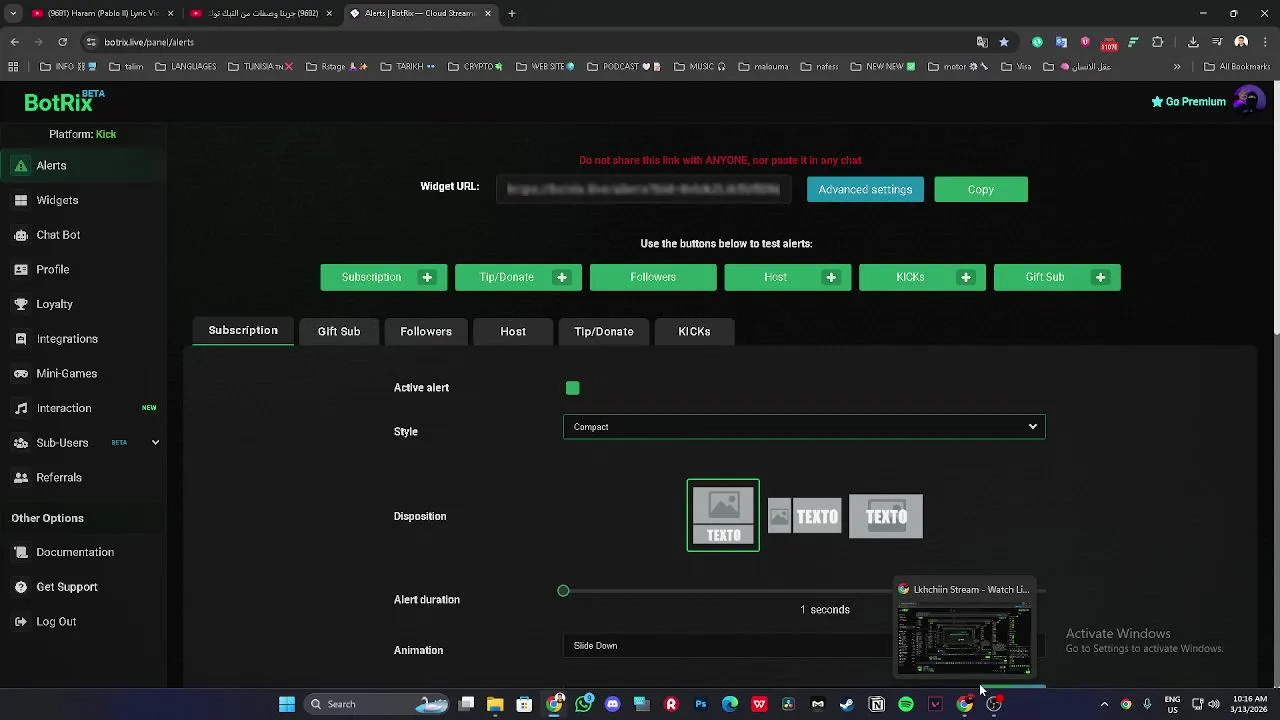Click the Go Premium link
Viewport: 1280px width, 720px height.
(x=1188, y=101)
